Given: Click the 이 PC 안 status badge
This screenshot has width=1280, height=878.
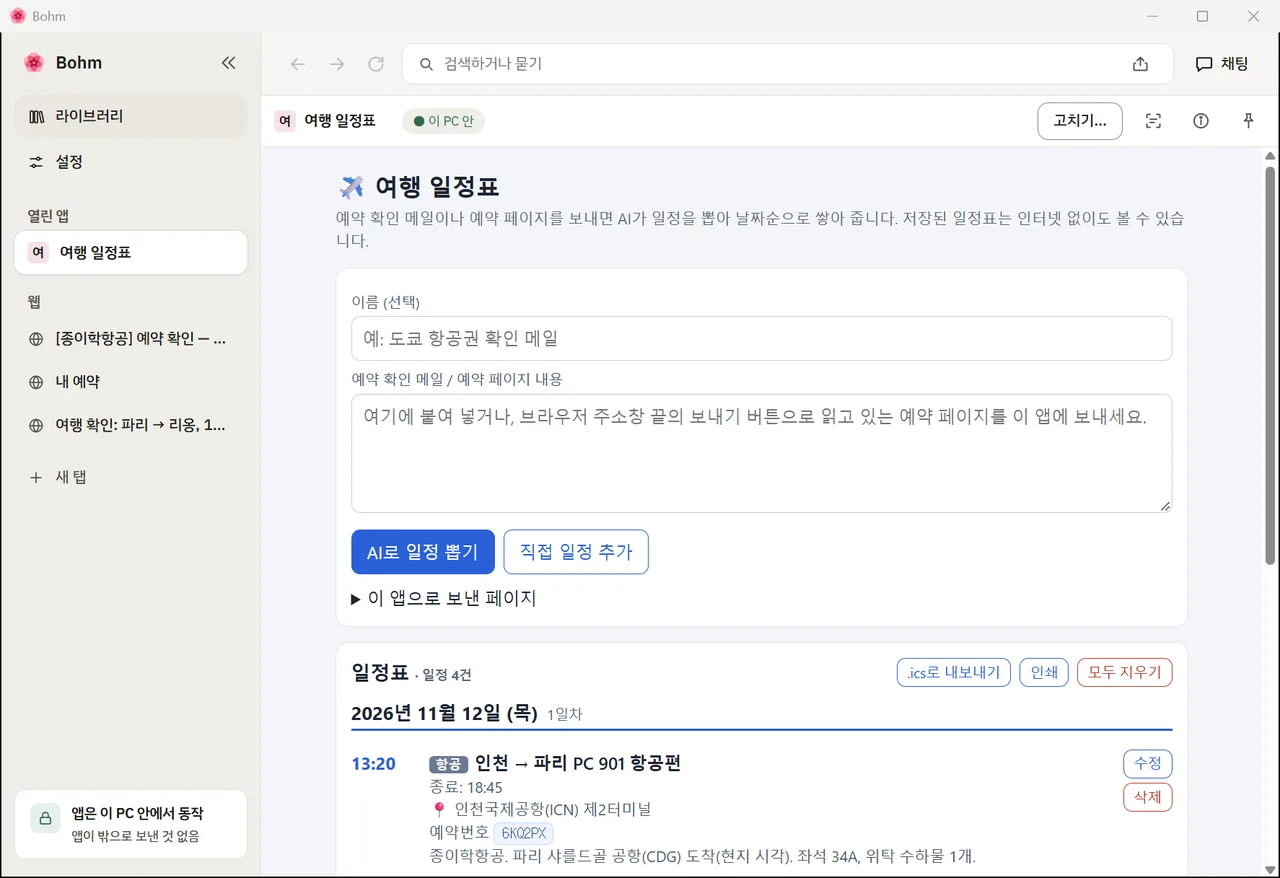Looking at the screenshot, I should click(x=443, y=121).
